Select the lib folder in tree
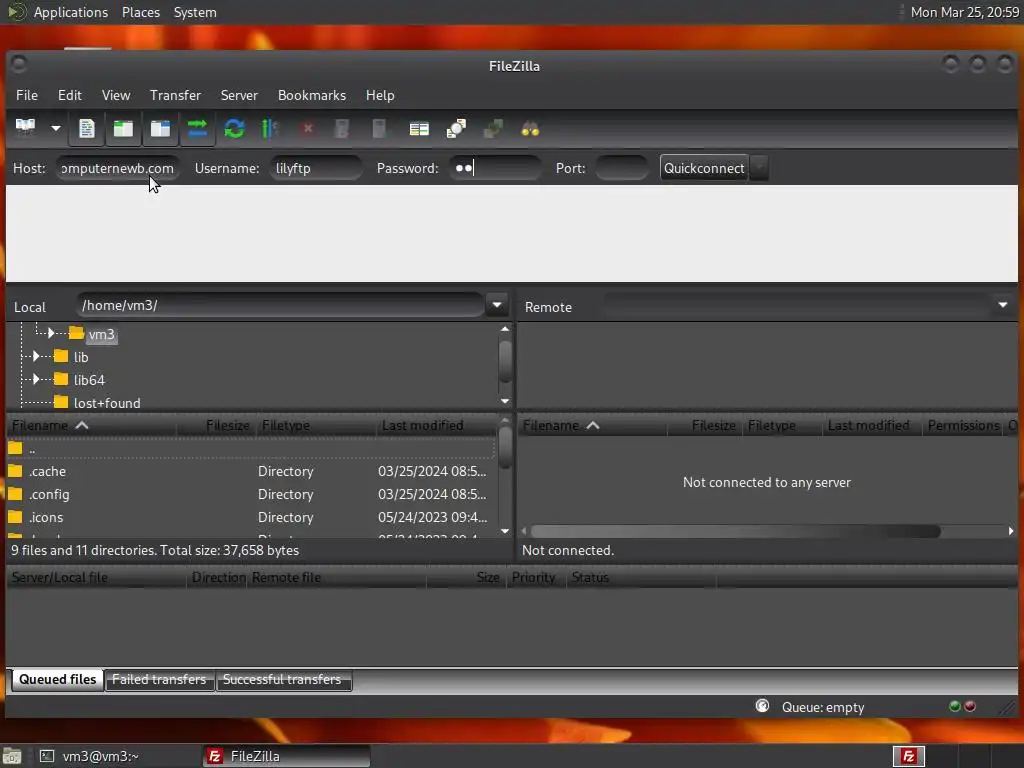The image size is (1024, 768). coord(81,357)
